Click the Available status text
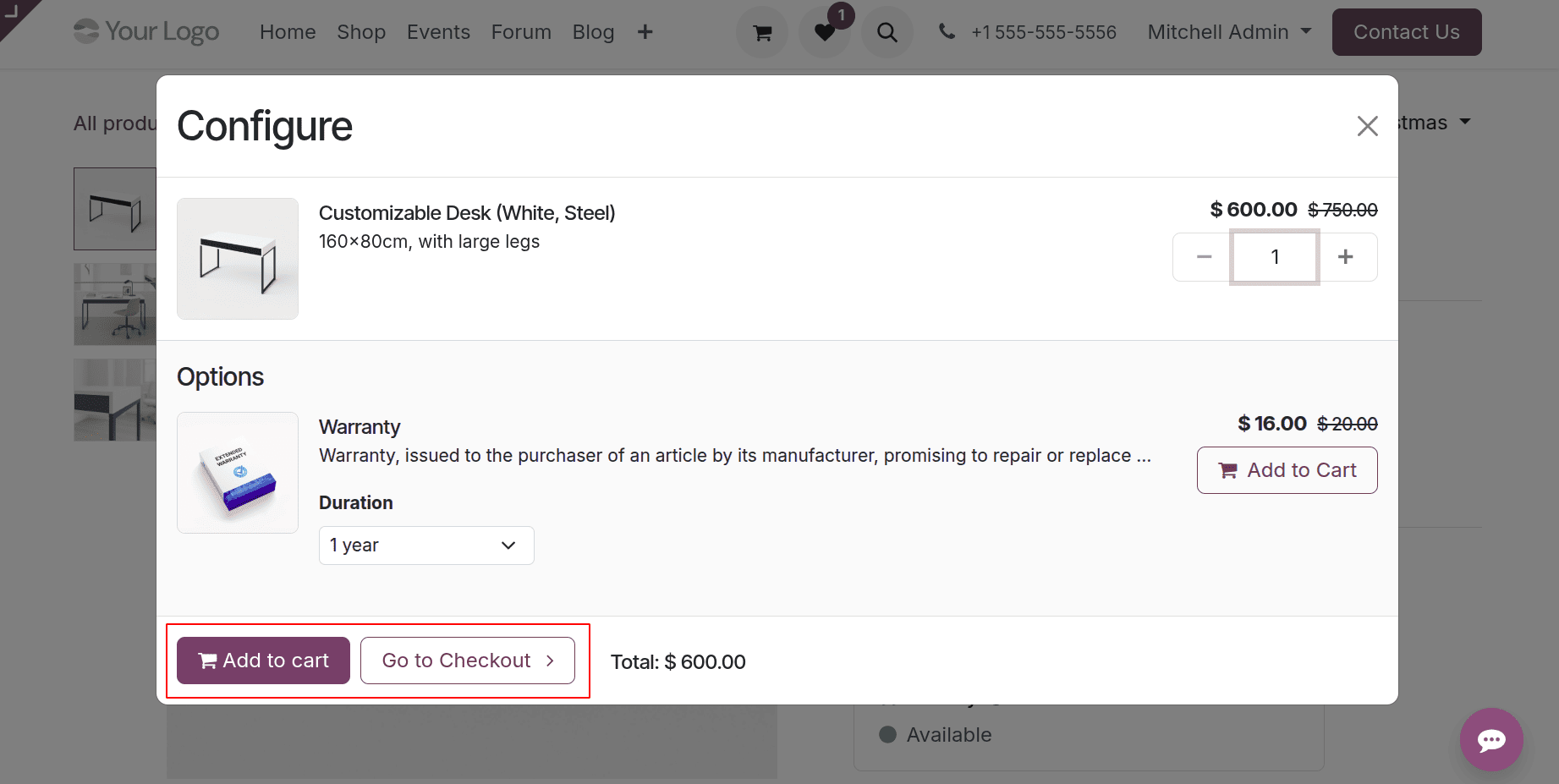 (x=949, y=735)
